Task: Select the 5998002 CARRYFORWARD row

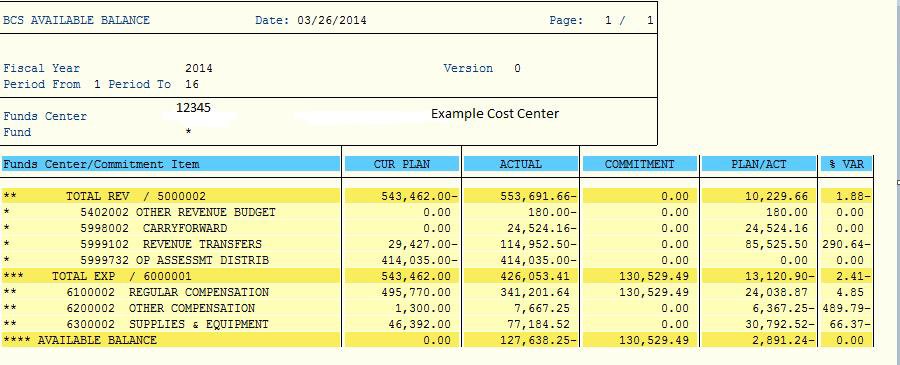Action: 436,228
